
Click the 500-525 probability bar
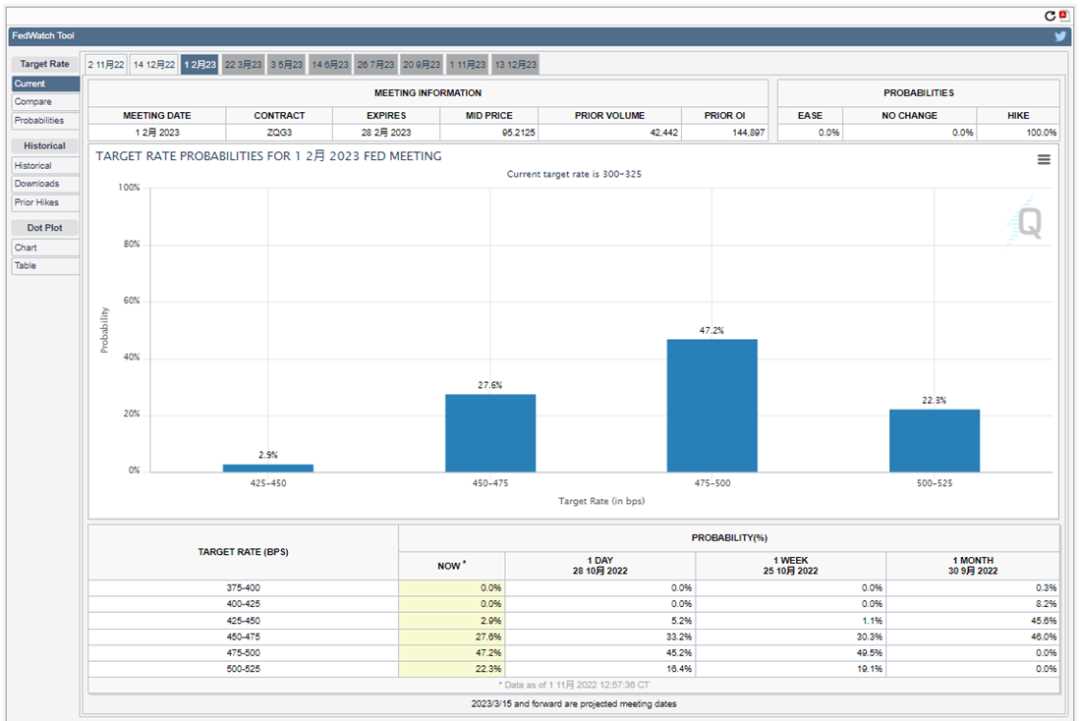[x=934, y=440]
